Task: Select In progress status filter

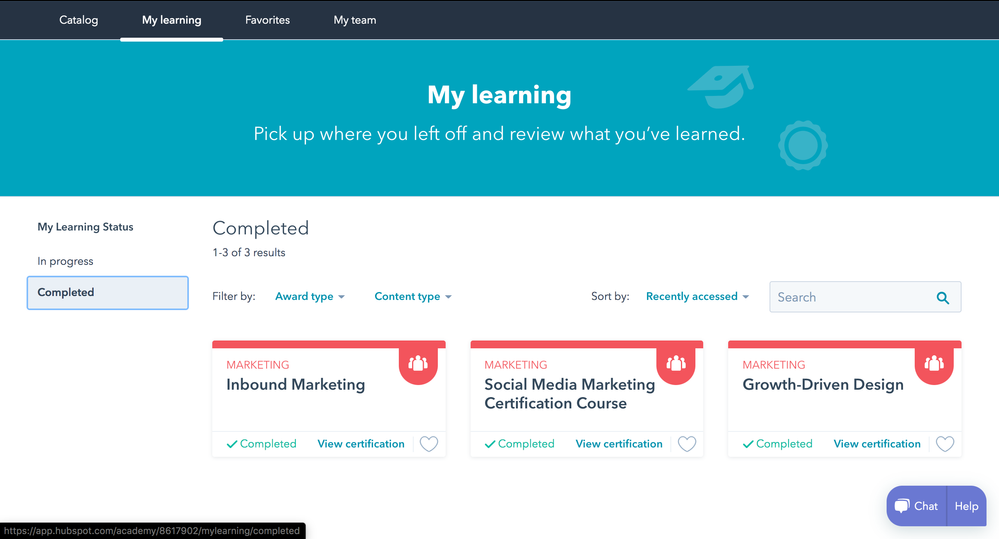Action: (65, 261)
